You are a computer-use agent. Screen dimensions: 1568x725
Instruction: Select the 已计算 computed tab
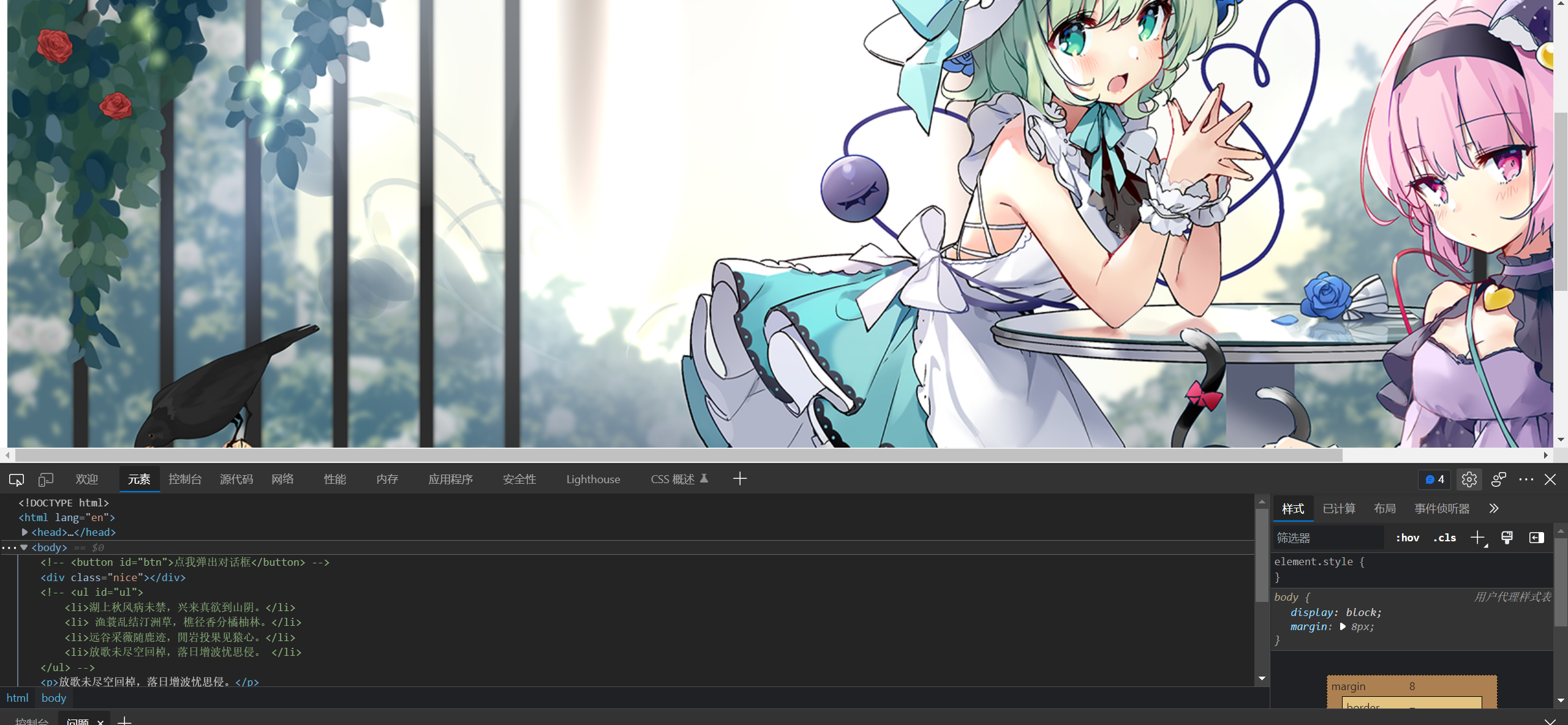pos(1339,508)
